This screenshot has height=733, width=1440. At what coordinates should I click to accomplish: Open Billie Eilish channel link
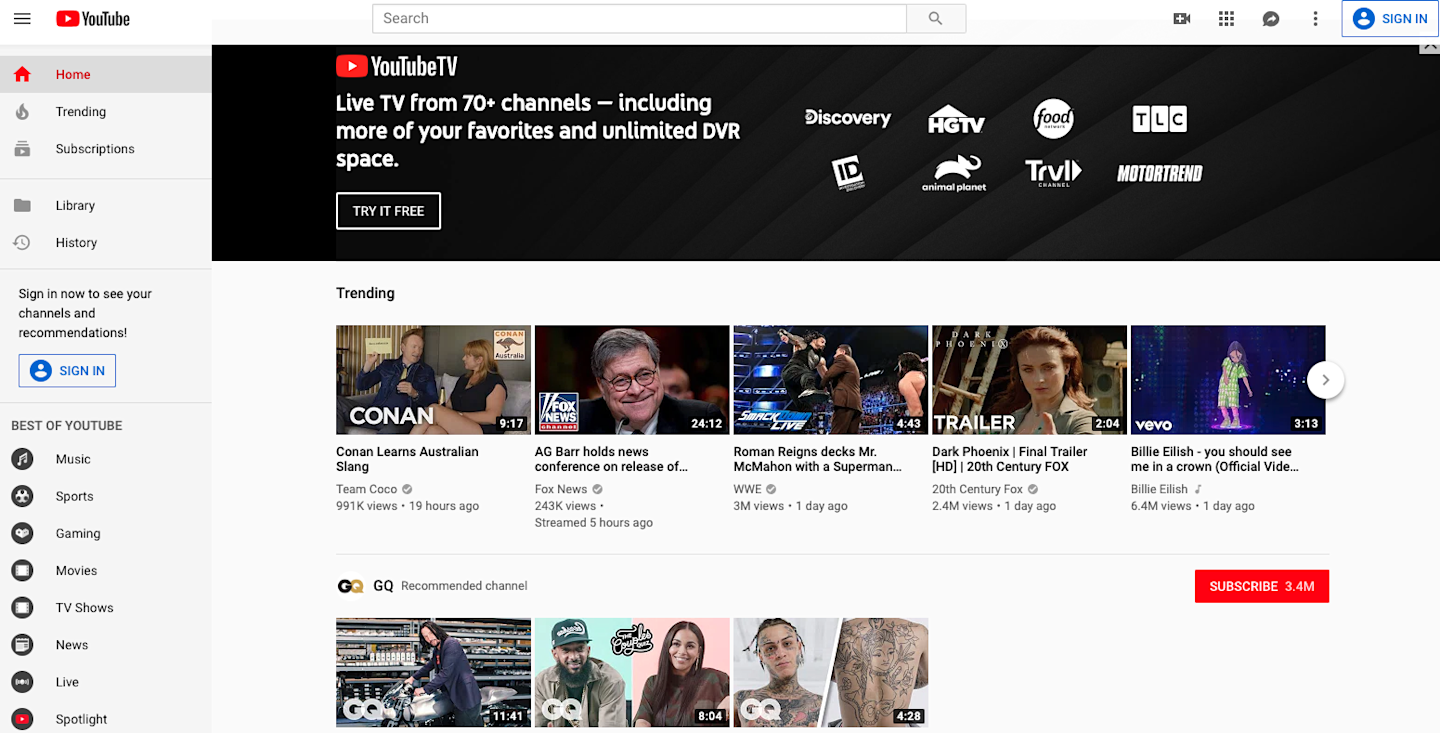click(x=1160, y=489)
